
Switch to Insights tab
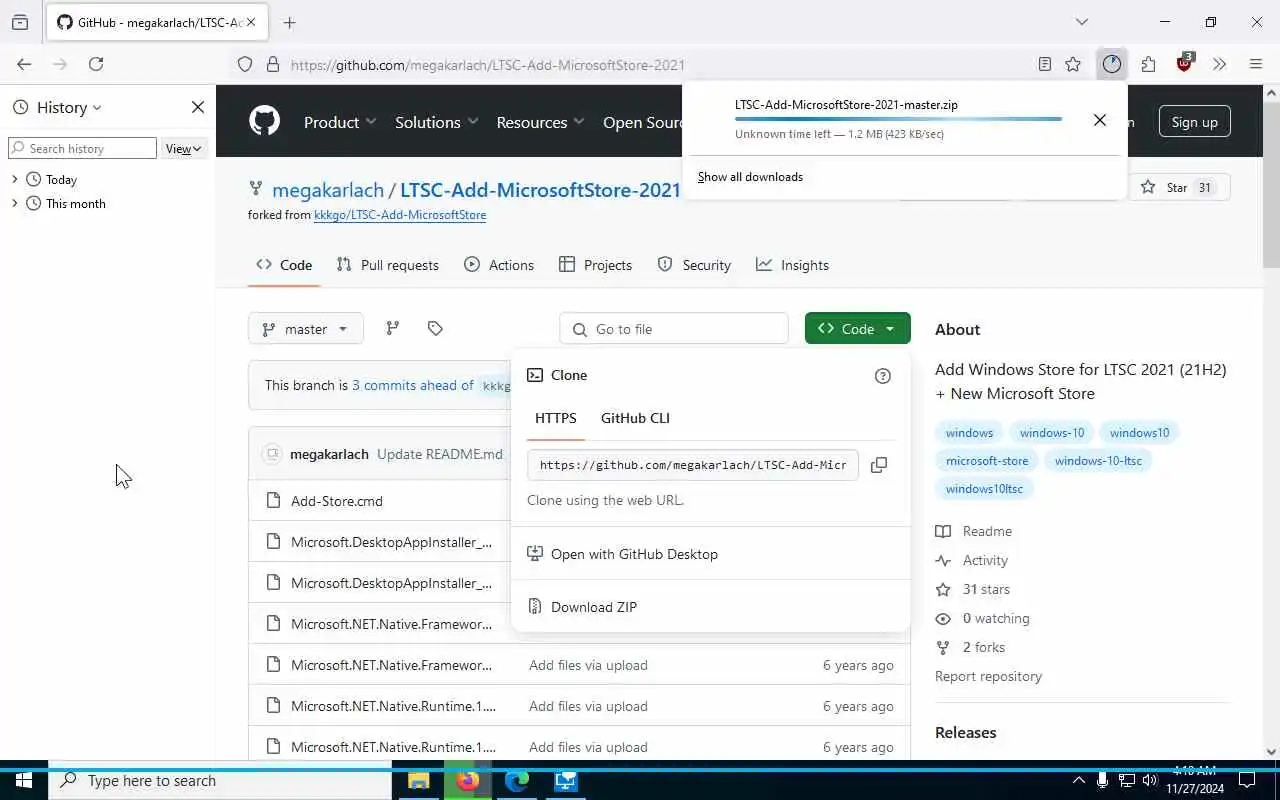tap(793, 265)
